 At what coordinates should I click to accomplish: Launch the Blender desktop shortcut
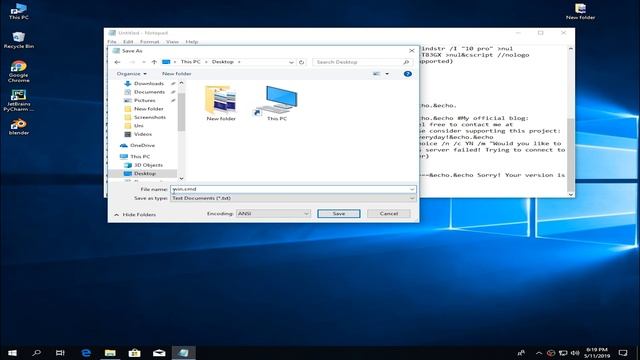pos(18,127)
